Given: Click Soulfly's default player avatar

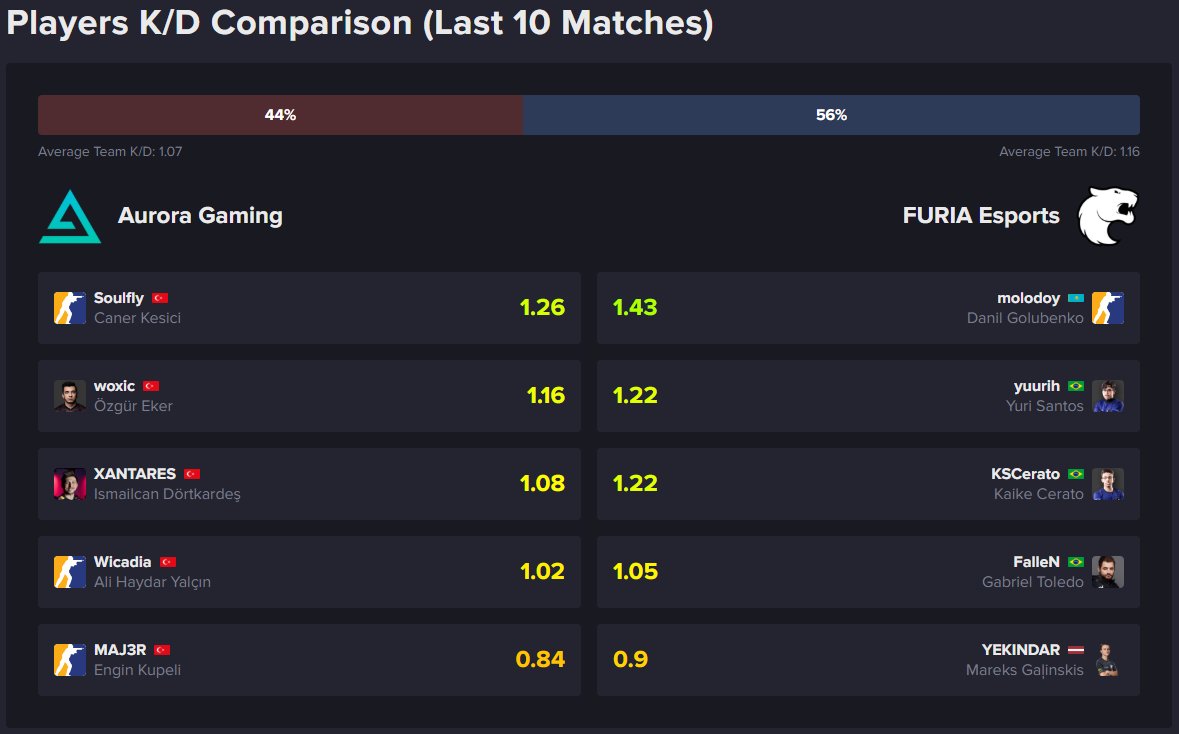Looking at the screenshot, I should [x=70, y=308].
